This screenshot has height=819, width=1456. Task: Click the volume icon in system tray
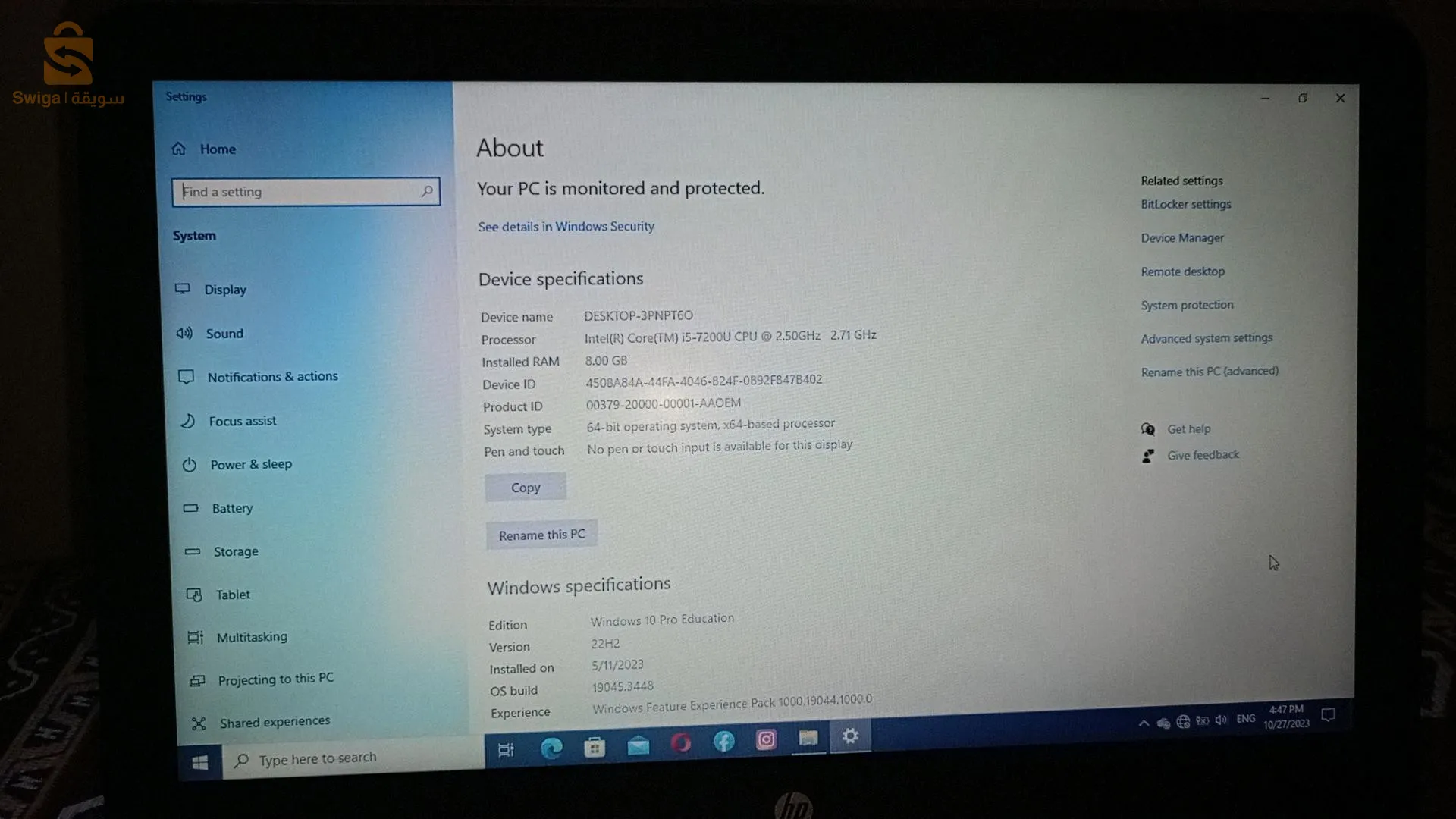tap(1221, 720)
